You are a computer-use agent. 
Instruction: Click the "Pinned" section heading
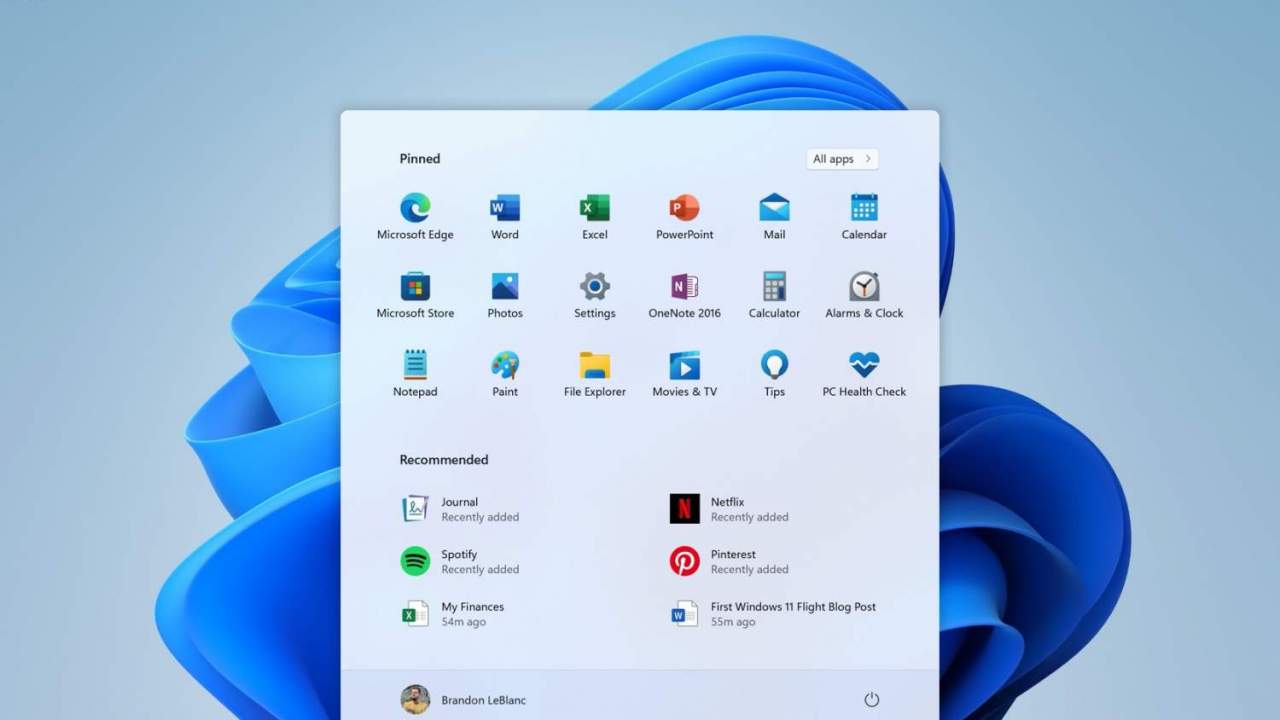[420, 159]
